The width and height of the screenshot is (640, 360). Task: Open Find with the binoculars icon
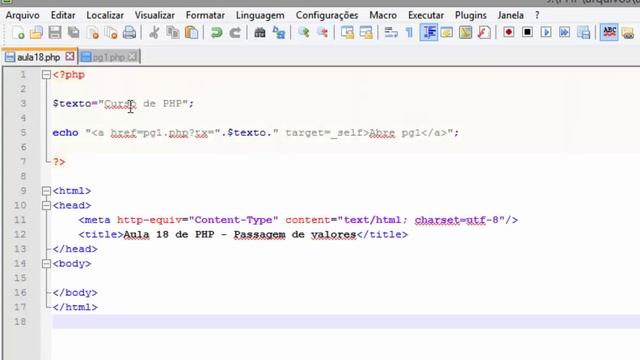click(x=260, y=32)
